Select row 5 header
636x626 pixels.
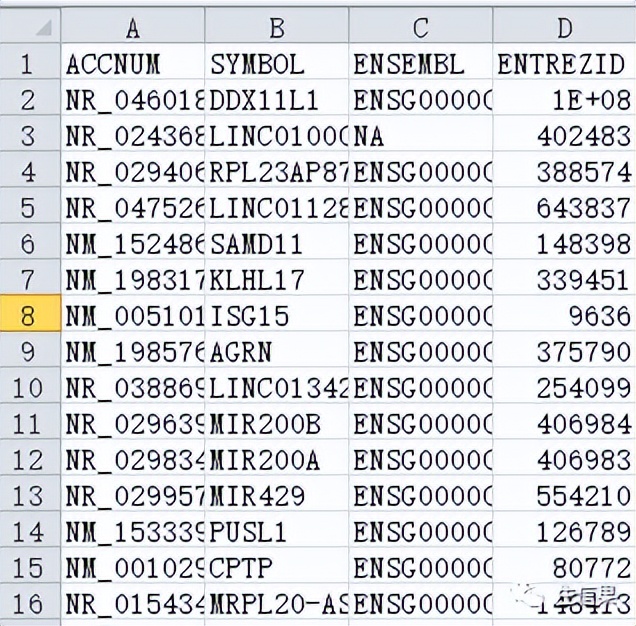coord(30,205)
